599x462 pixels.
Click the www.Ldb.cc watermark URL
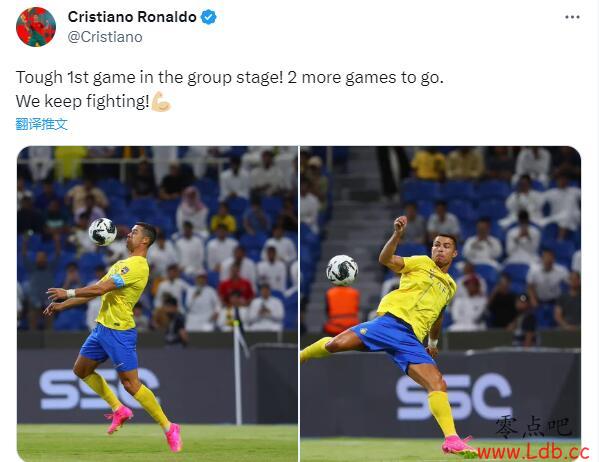[533, 452]
